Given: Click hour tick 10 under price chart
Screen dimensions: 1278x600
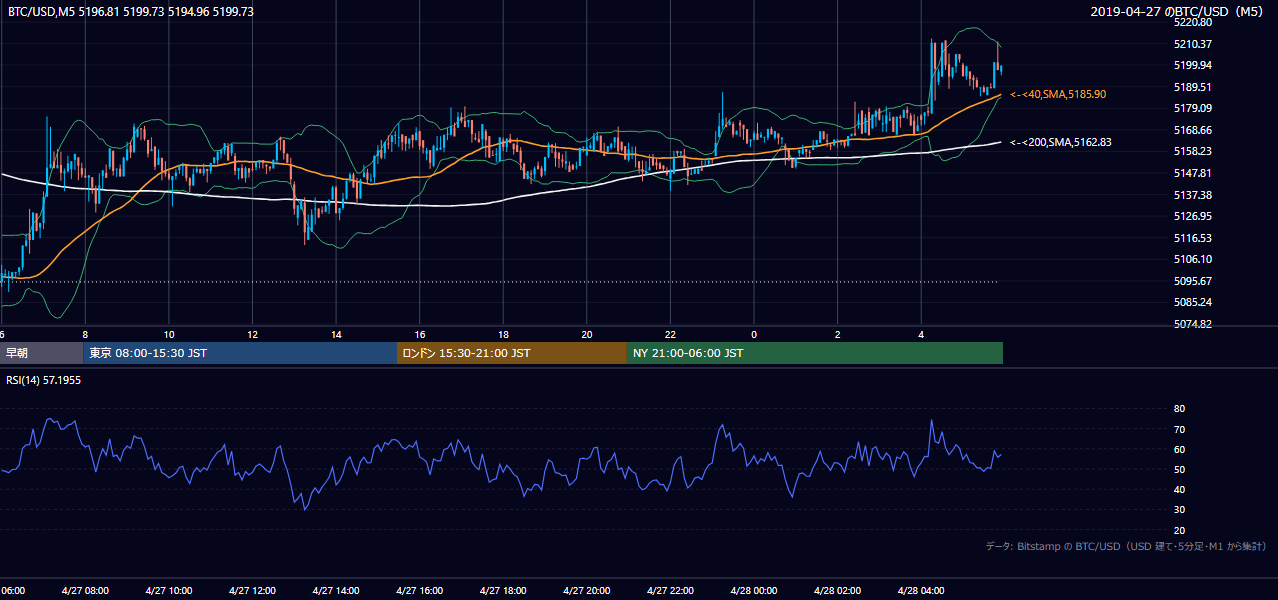Looking at the screenshot, I should [x=169, y=335].
